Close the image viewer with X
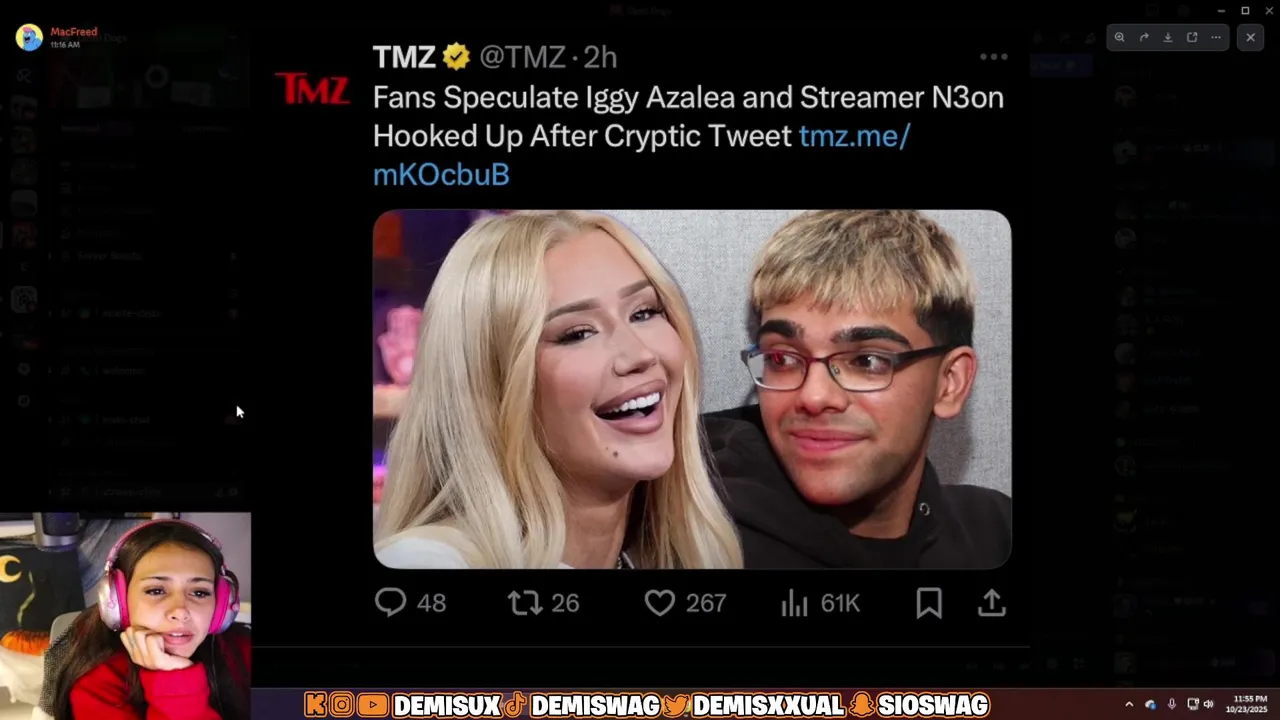Image resolution: width=1280 pixels, height=720 pixels. click(1250, 37)
